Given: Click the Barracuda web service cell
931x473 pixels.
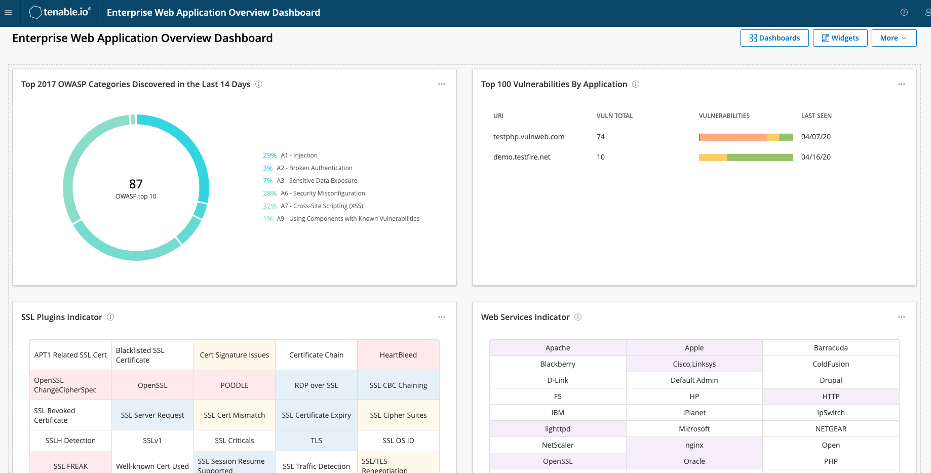Looking at the screenshot, I should (x=831, y=348).
